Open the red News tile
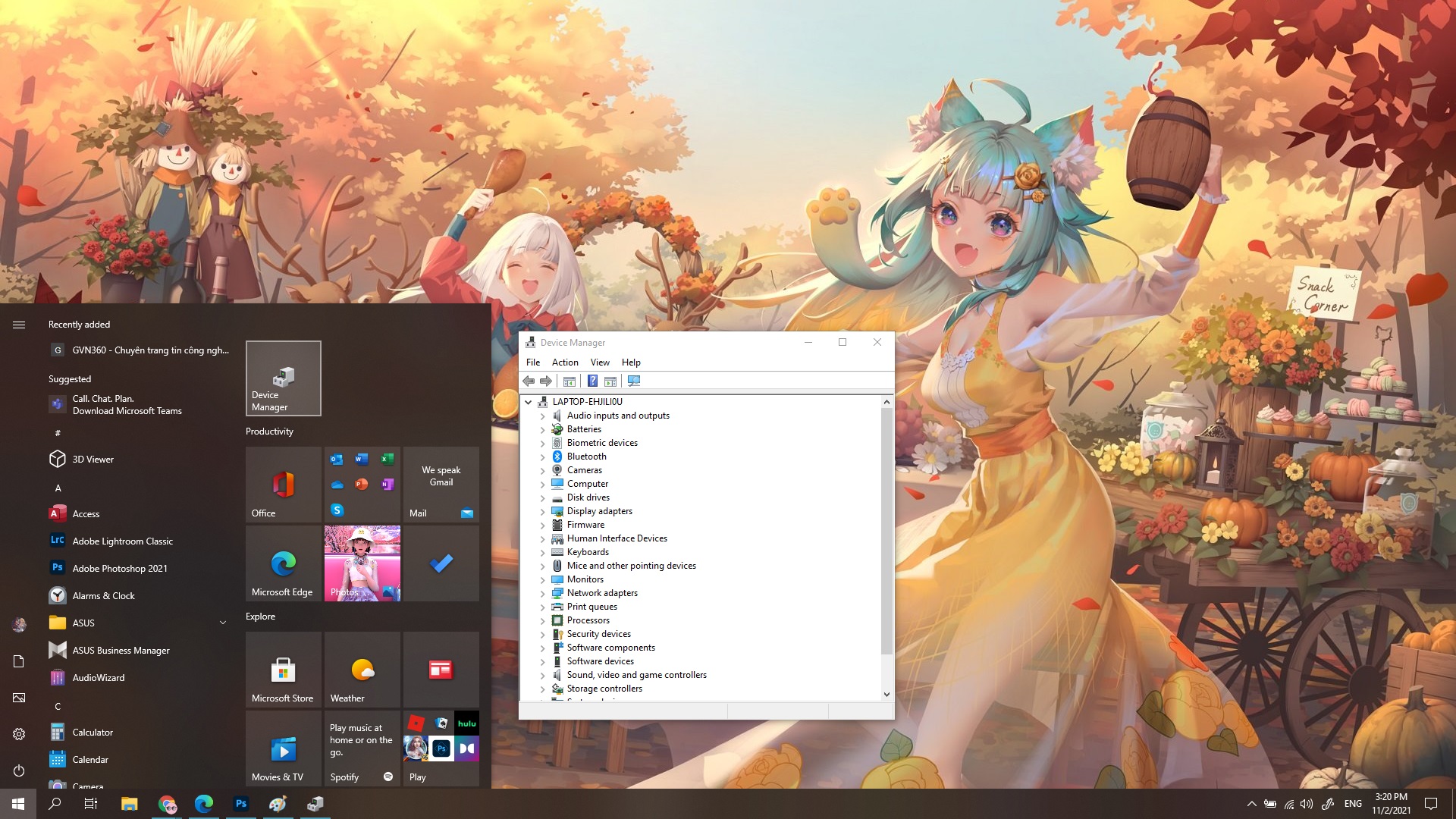This screenshot has height=819, width=1456. 441,670
